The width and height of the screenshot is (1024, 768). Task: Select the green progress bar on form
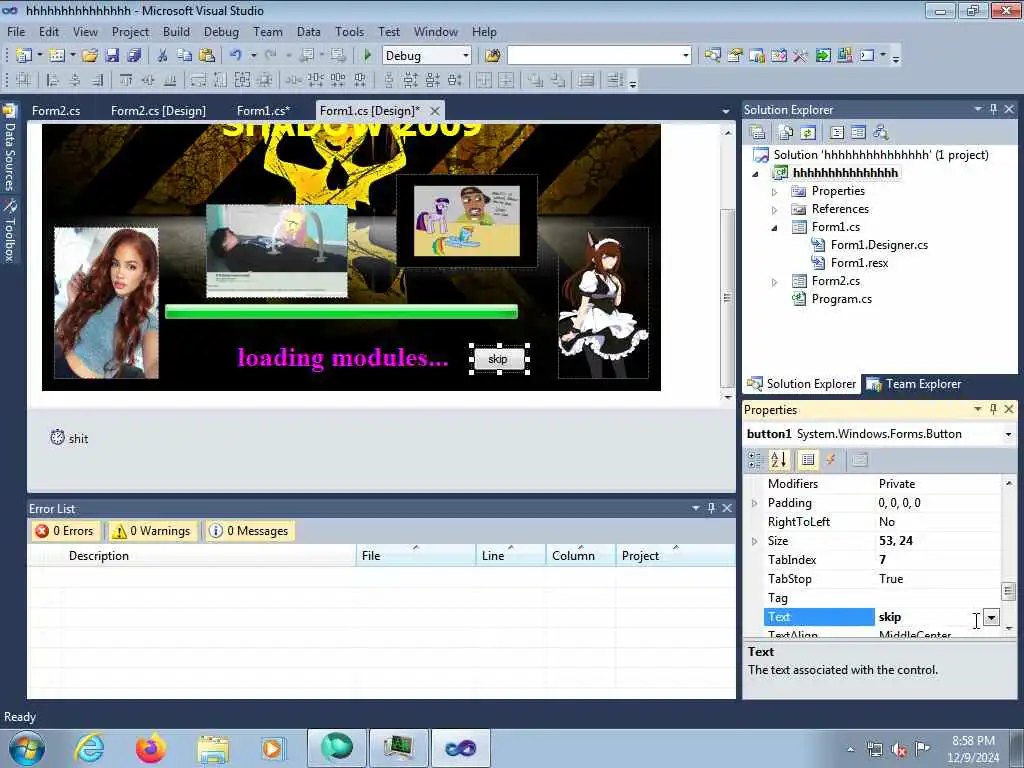pyautogui.click(x=342, y=312)
